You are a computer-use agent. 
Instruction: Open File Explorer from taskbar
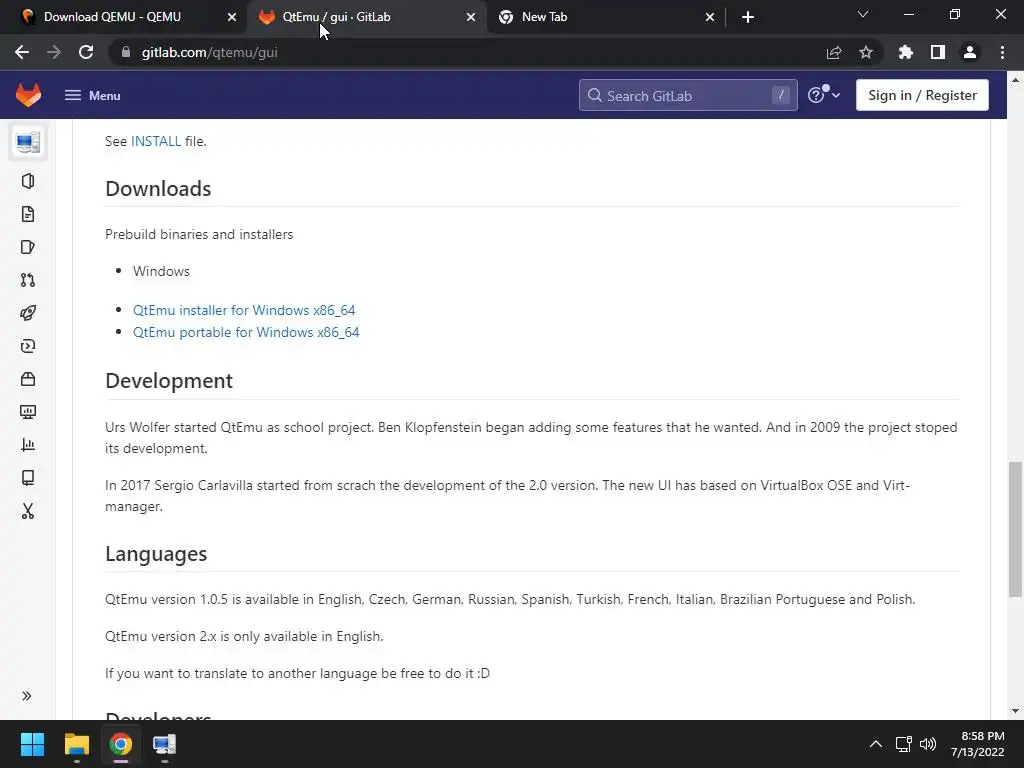(76, 744)
